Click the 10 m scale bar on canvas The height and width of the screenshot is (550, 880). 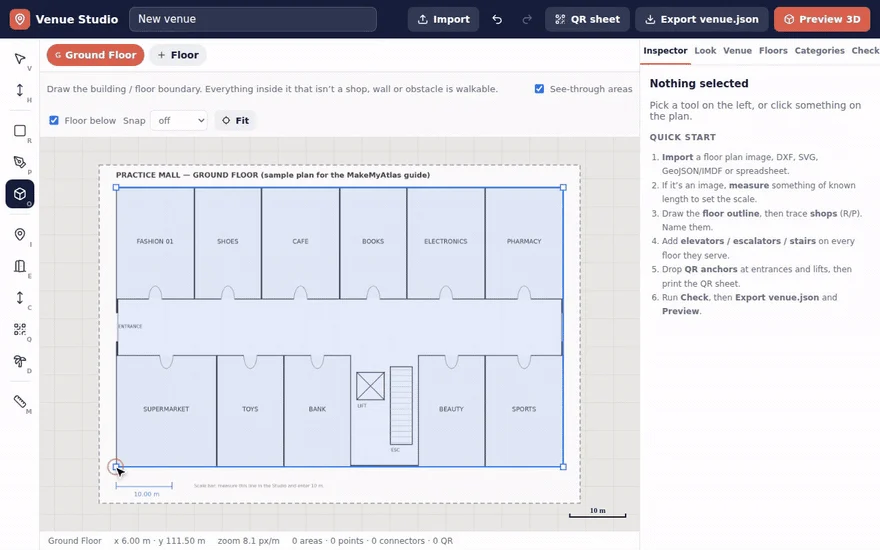click(x=597, y=513)
